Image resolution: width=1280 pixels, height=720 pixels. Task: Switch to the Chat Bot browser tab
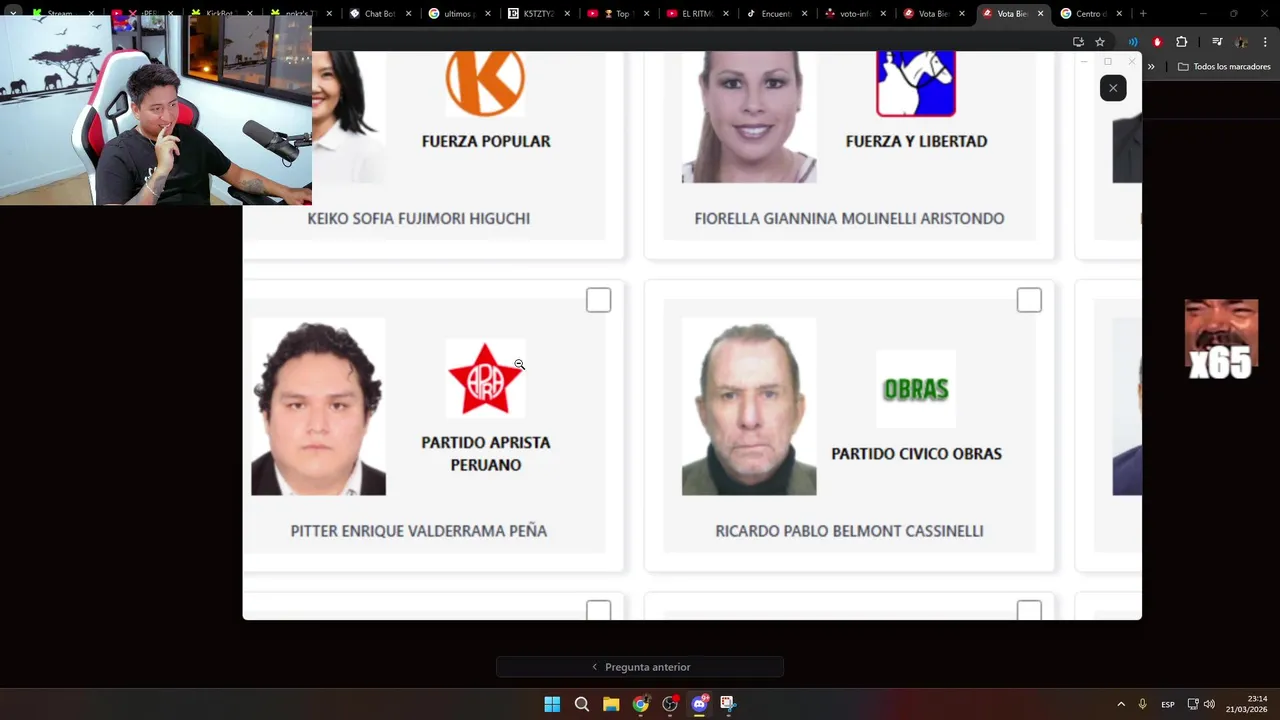pos(379,14)
